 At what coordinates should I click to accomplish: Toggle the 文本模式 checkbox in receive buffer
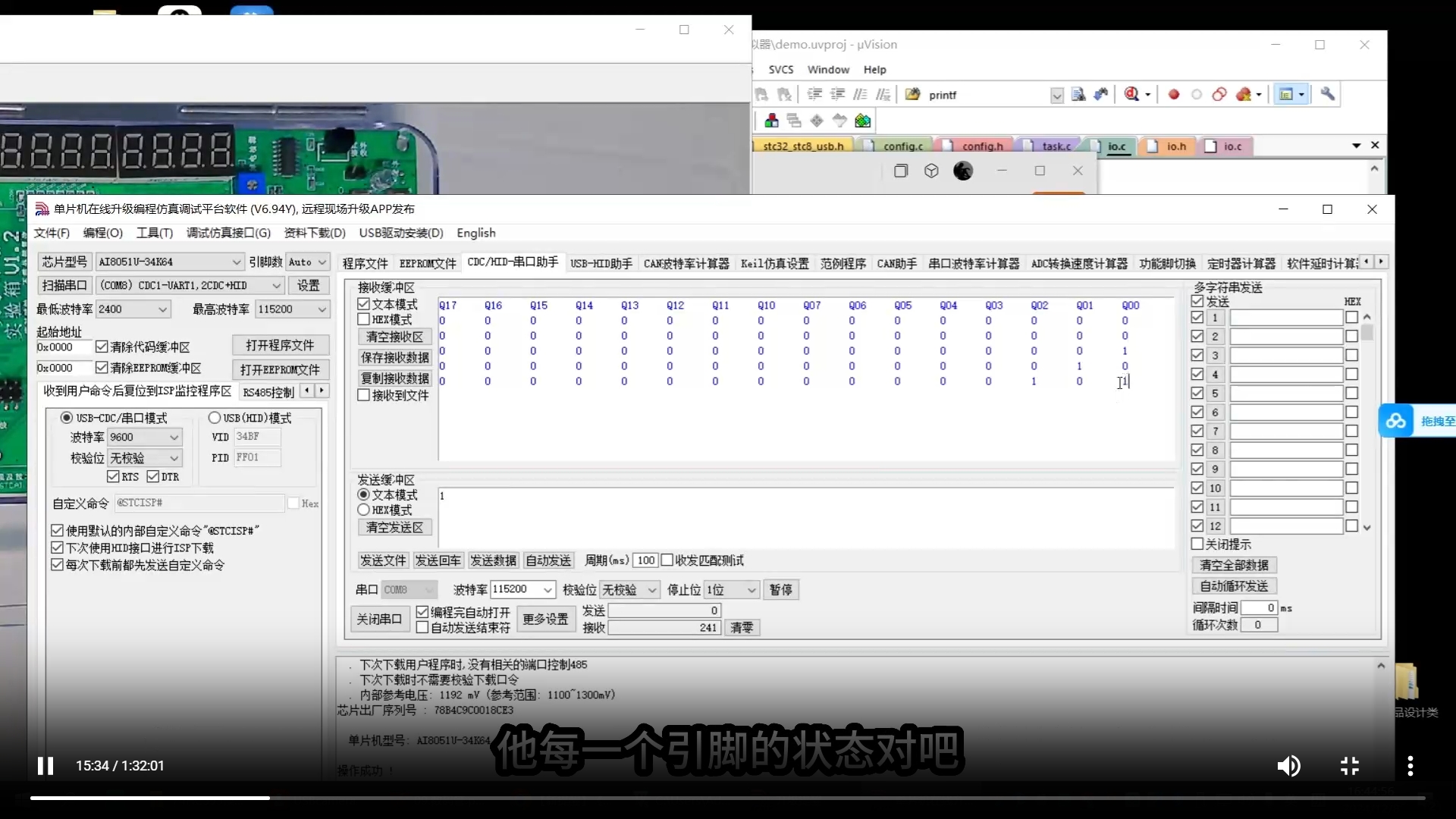tap(363, 304)
